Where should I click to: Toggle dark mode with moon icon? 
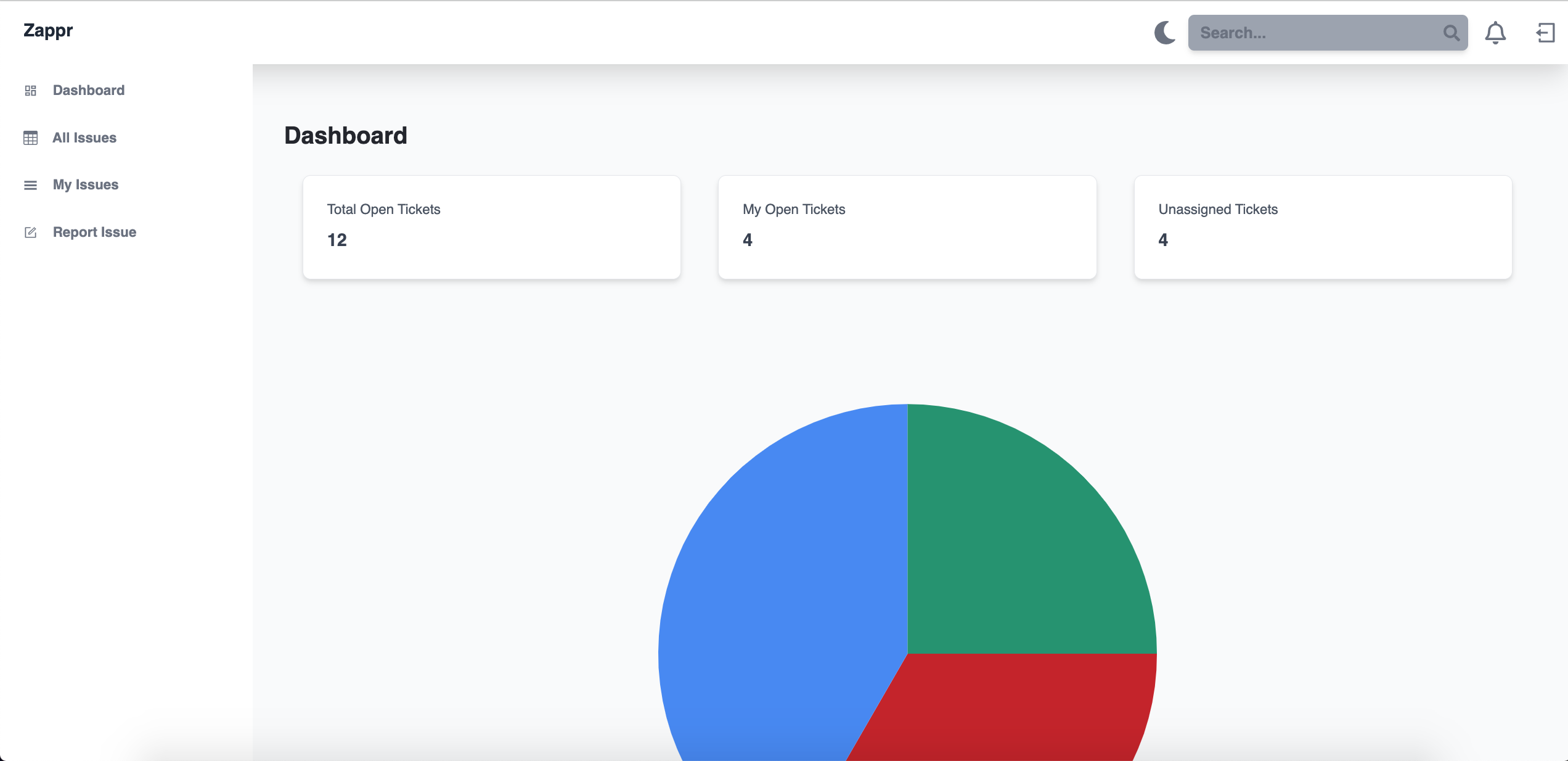point(1164,33)
